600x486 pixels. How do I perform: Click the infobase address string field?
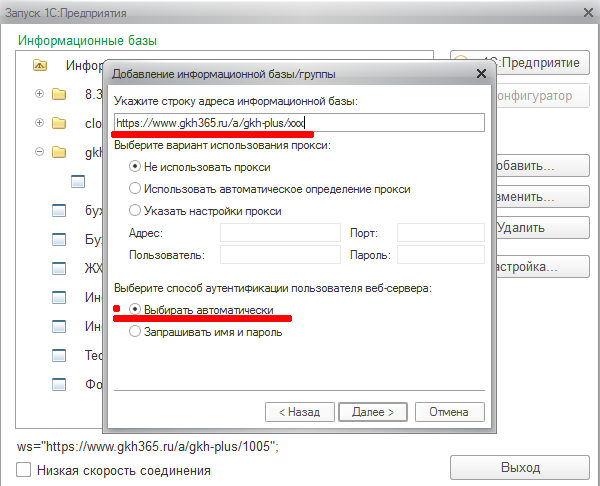tap(299, 123)
